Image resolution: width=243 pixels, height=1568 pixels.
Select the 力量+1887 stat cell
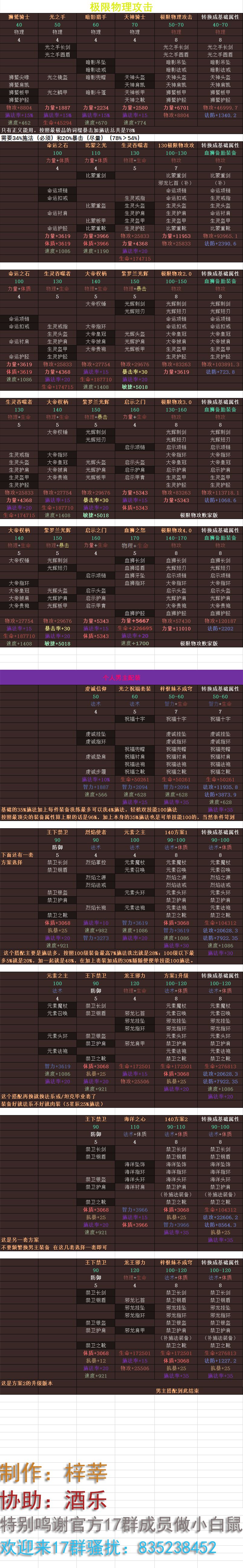tap(57, 108)
